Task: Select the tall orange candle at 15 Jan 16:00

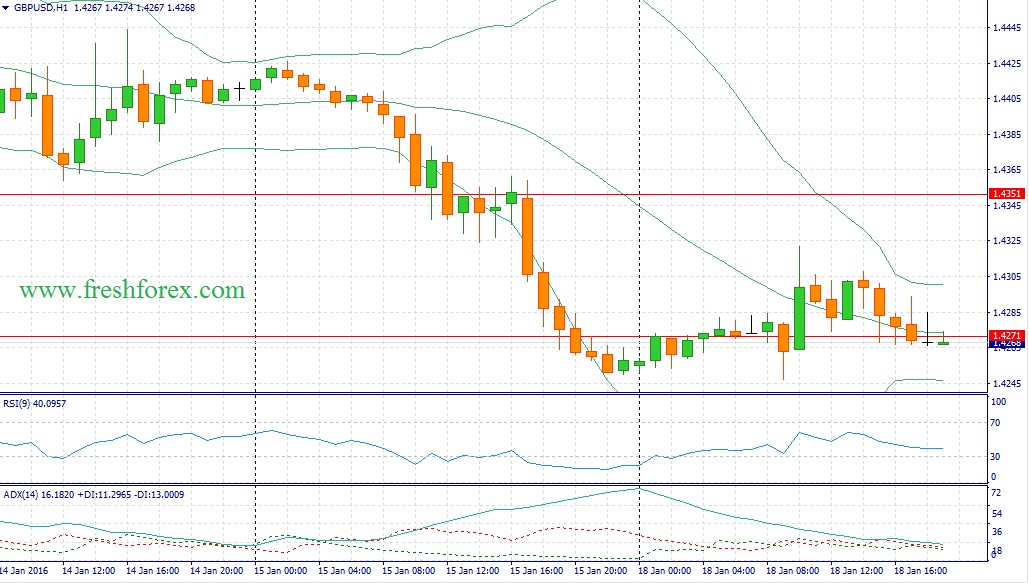Action: click(x=527, y=236)
